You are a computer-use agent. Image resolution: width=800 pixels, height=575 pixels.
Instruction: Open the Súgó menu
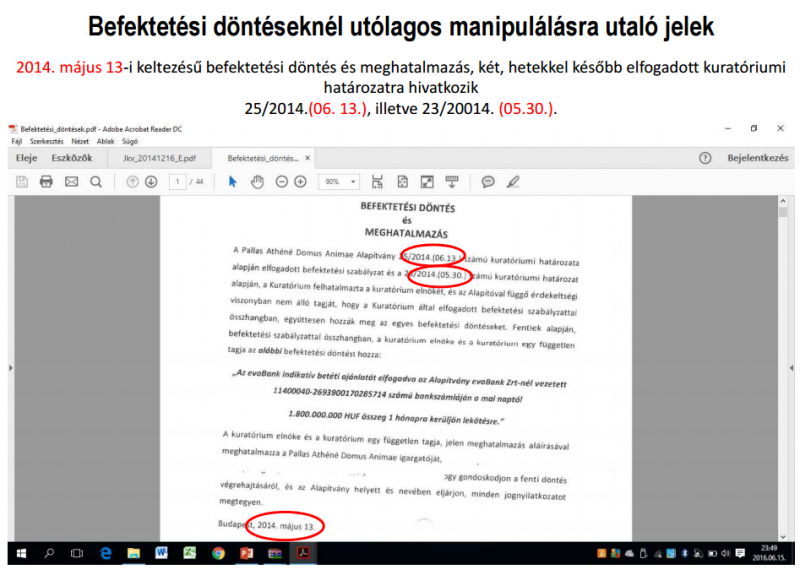130,141
